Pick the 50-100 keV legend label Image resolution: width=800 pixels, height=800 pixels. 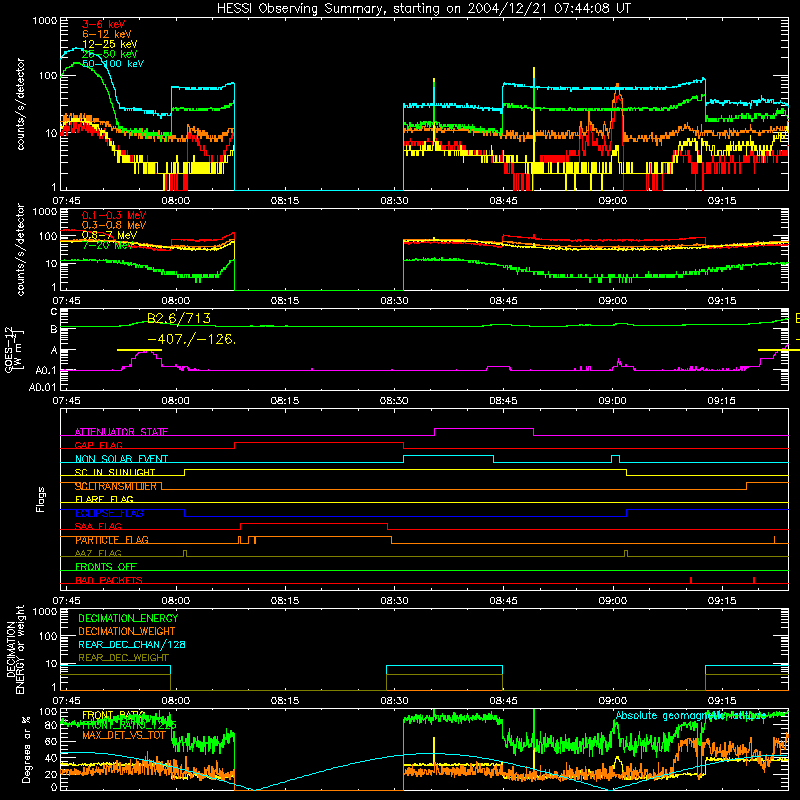pos(113,64)
